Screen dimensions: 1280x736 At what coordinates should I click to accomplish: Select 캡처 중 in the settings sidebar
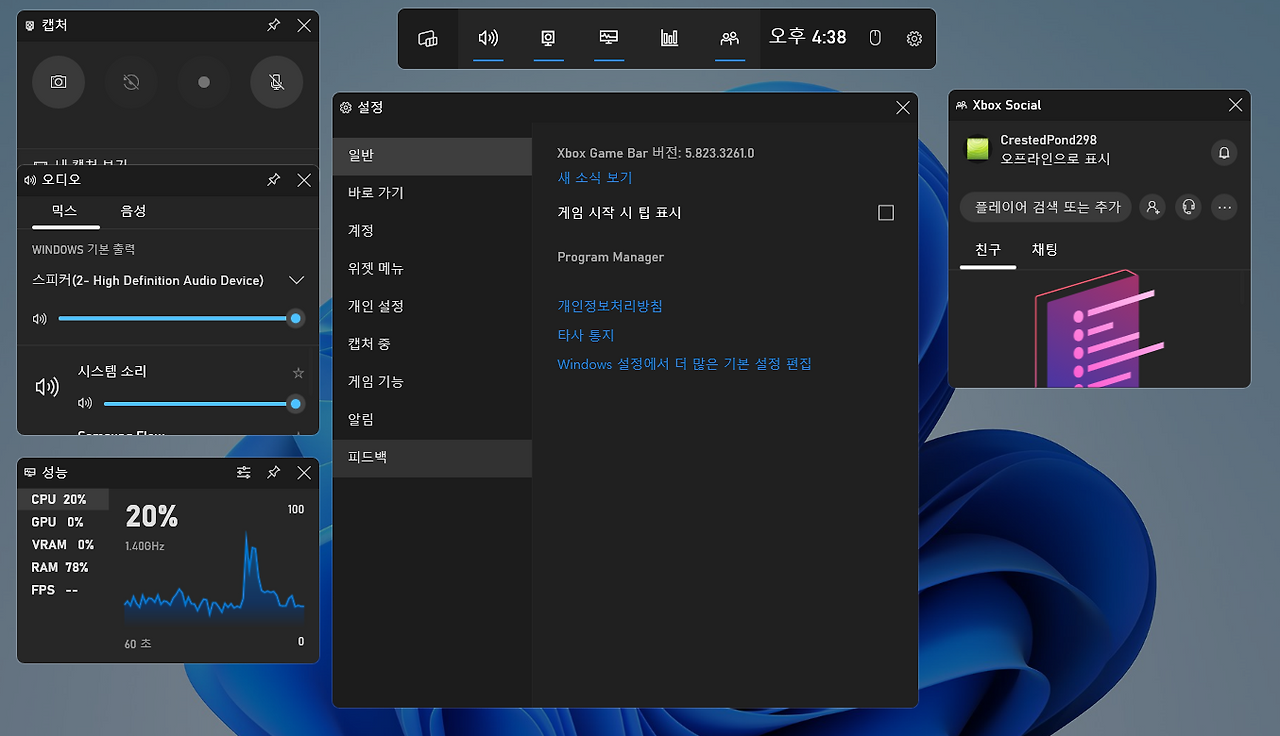pyautogui.click(x=432, y=344)
